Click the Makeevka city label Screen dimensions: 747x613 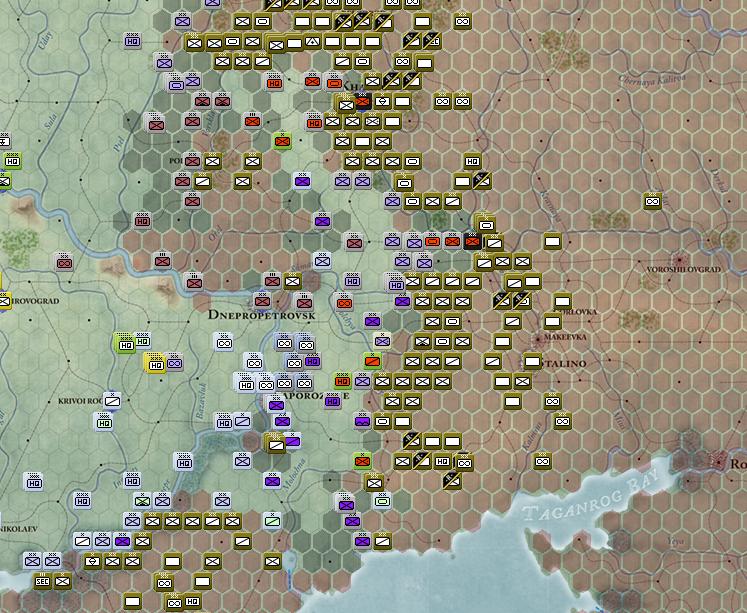pos(565,337)
